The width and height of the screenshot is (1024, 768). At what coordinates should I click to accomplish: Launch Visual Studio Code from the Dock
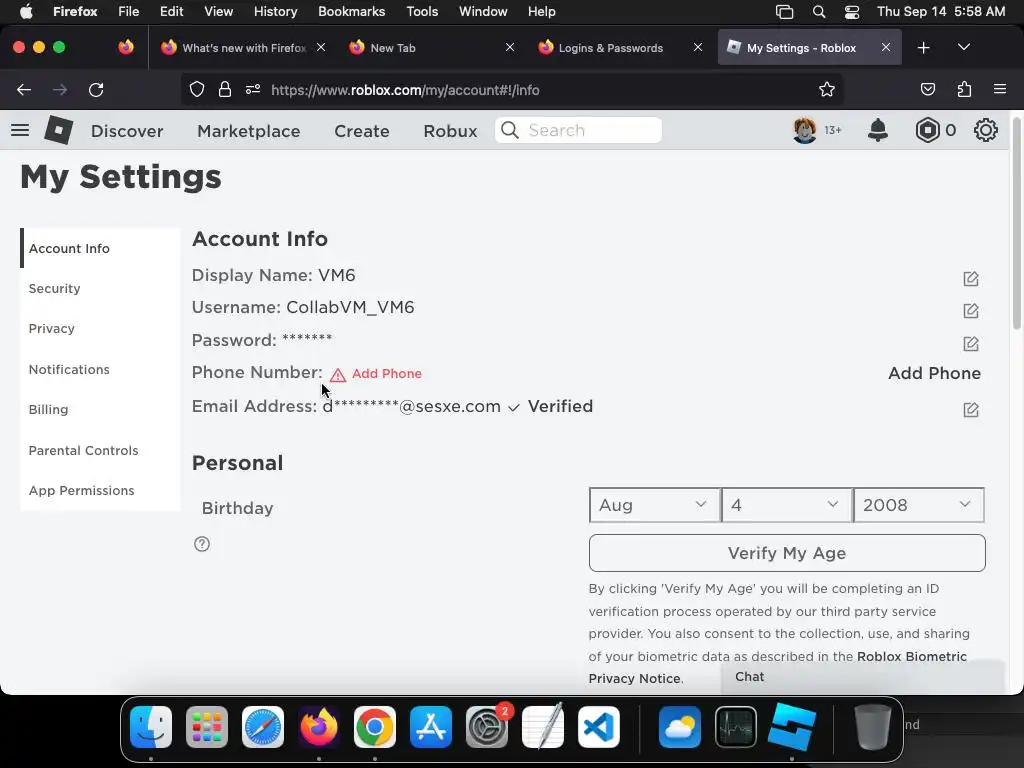(599, 727)
